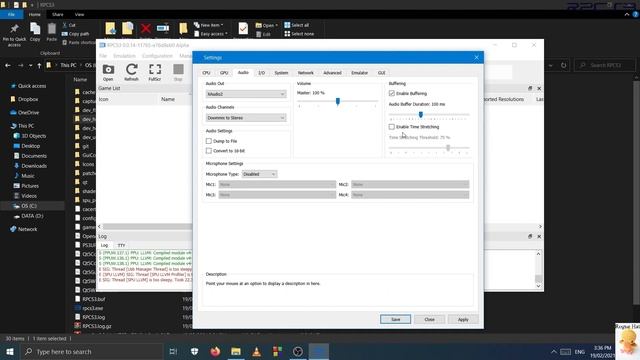Open File Explorer from the taskbar
This screenshot has height=360, width=640.
[x=236, y=351]
